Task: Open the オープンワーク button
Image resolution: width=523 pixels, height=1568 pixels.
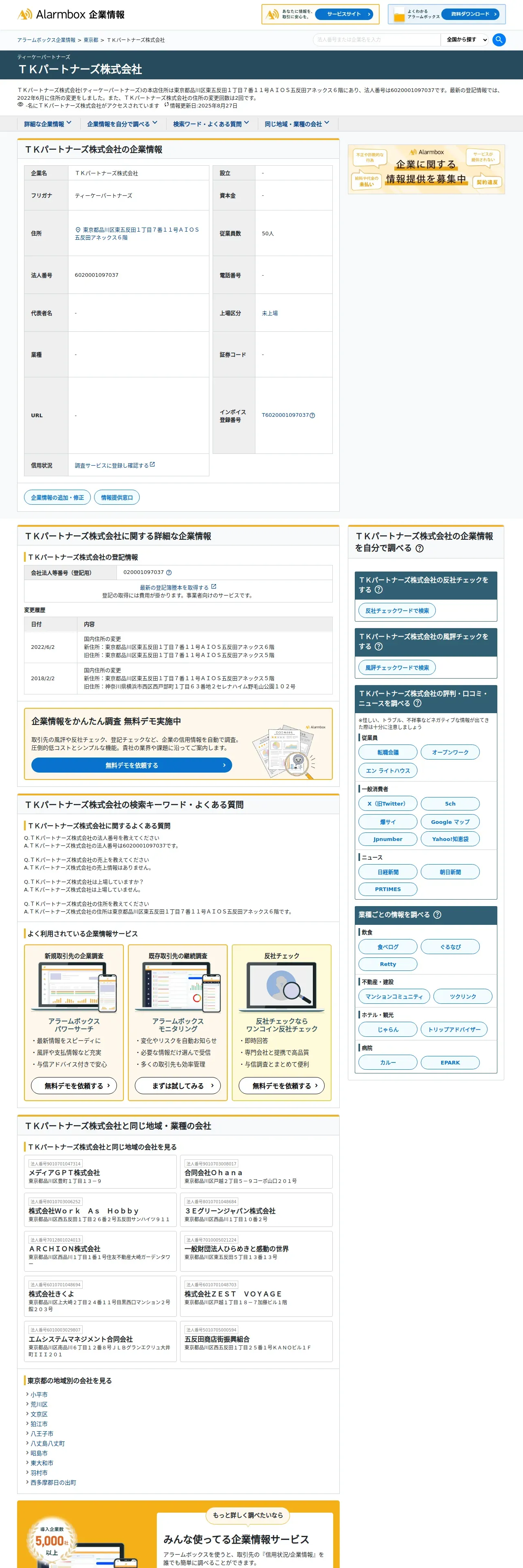Action: (x=450, y=752)
